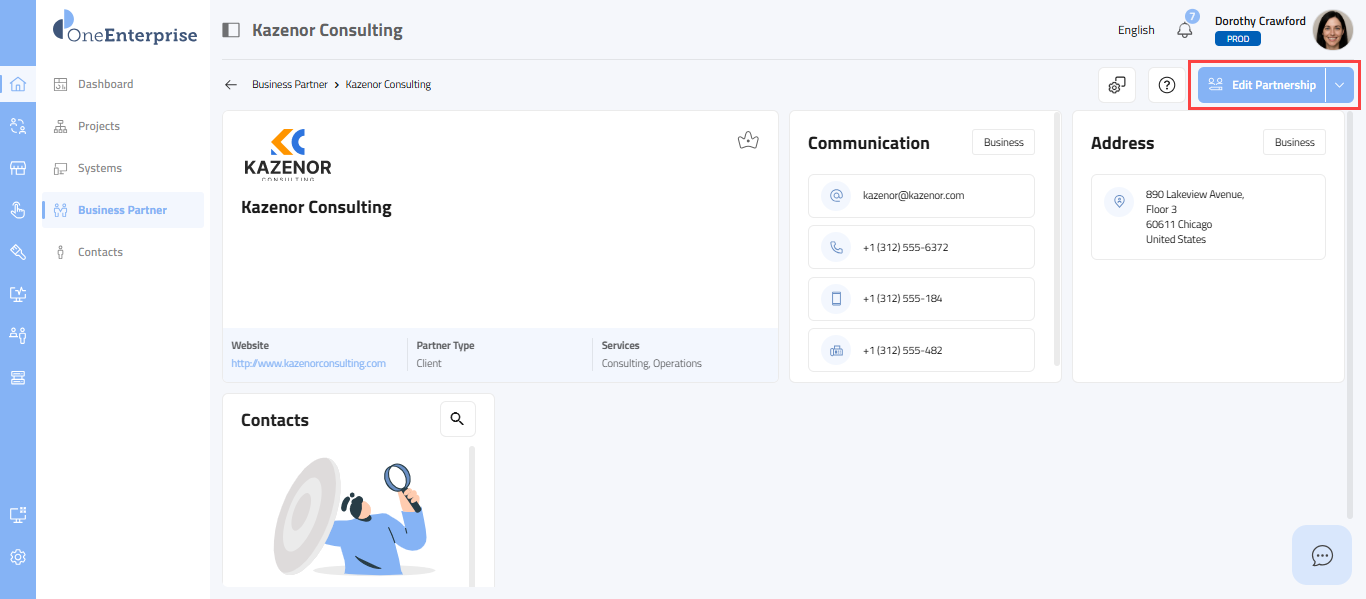Click the help question mark icon
The image size is (1366, 599).
click(x=1166, y=86)
